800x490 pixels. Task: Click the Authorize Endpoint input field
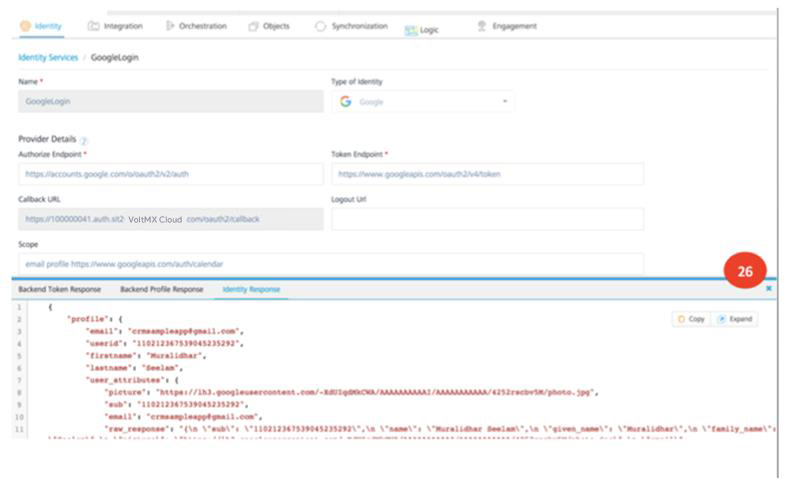click(171, 174)
